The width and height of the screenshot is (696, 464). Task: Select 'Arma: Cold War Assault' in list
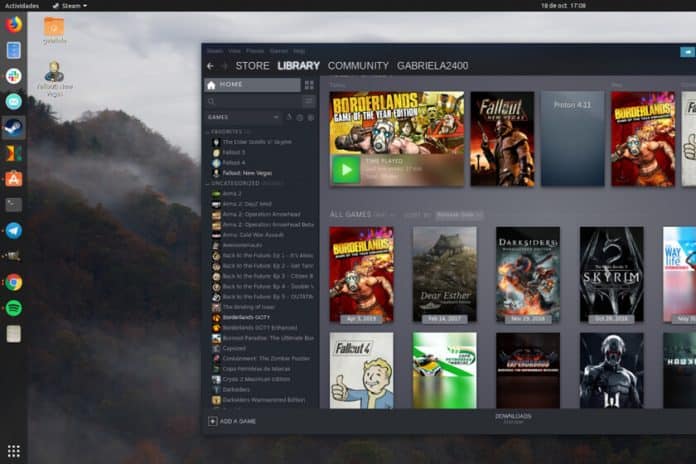(253, 235)
